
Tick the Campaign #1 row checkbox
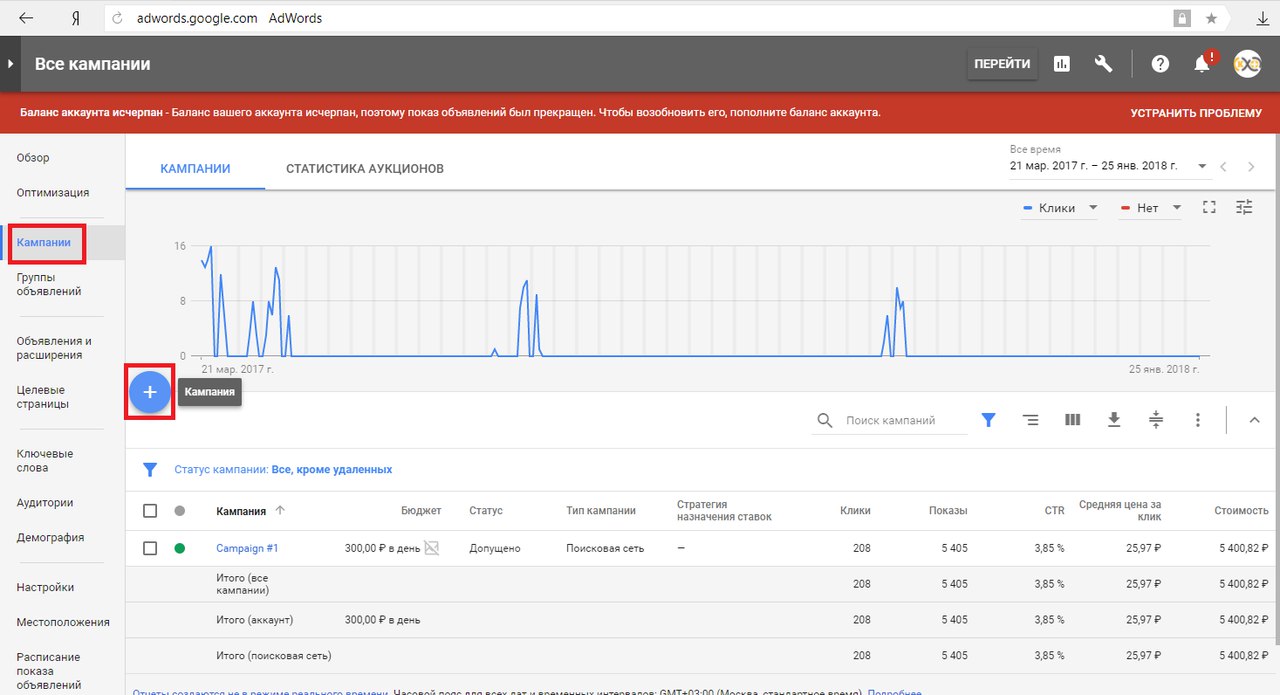point(150,548)
